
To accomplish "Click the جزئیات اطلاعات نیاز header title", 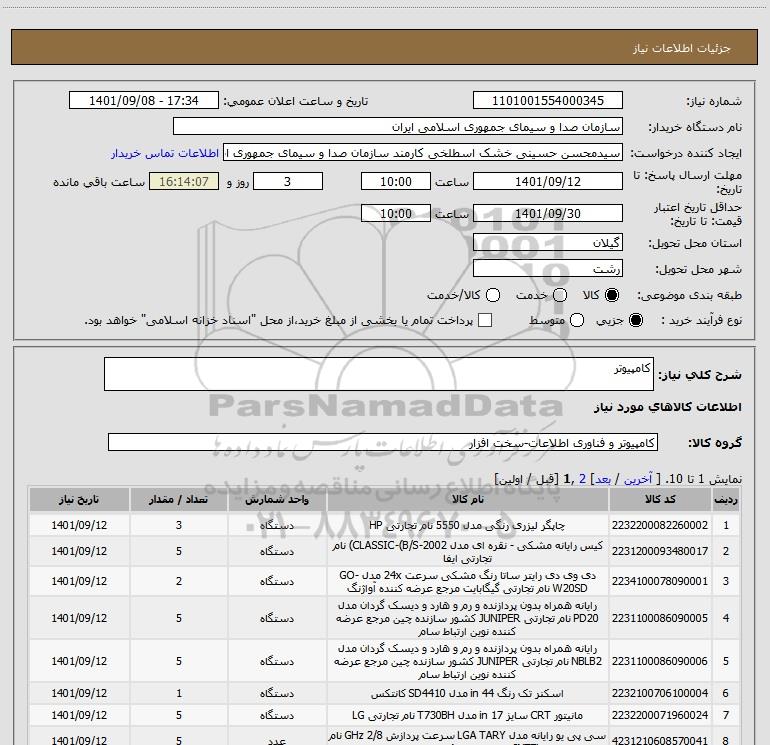I will tap(682, 48).
